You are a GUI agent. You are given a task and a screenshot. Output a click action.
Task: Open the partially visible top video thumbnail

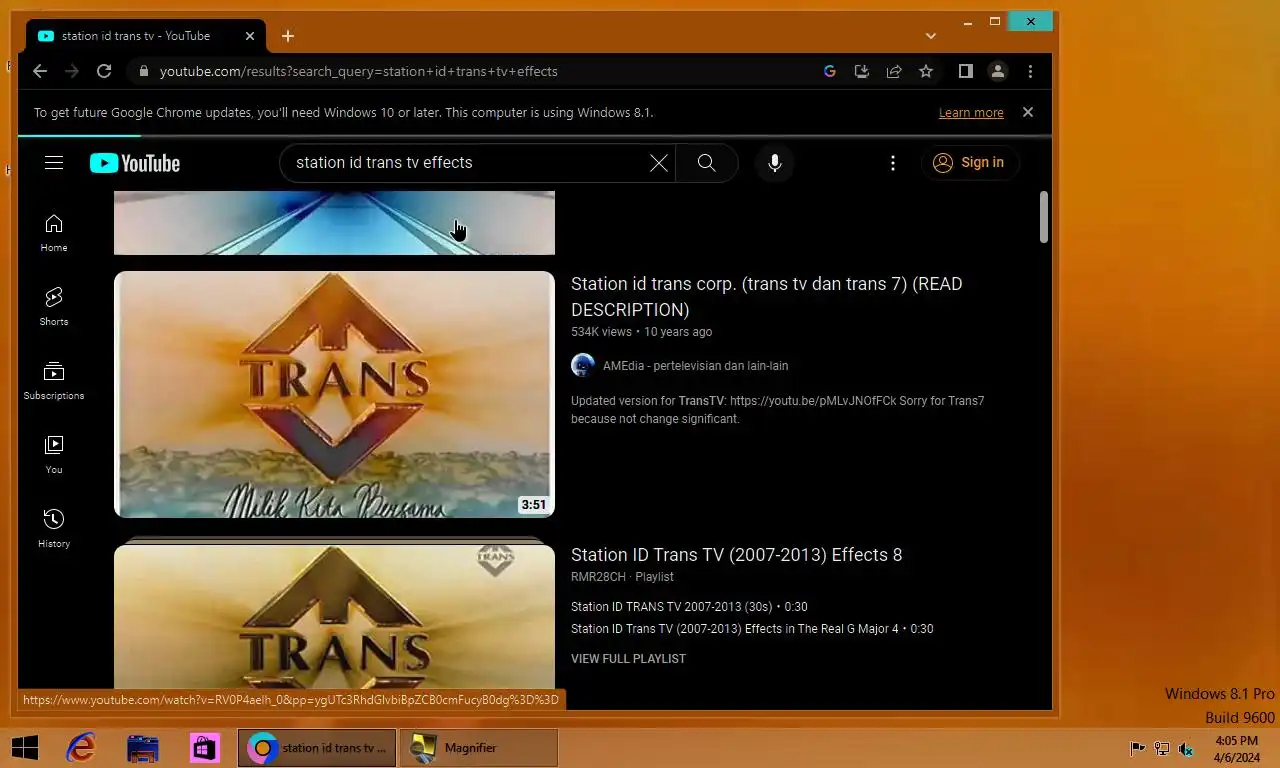[334, 223]
